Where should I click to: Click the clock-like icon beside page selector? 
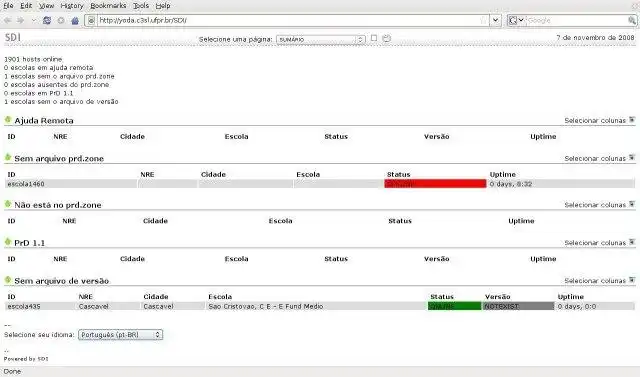tap(386, 38)
